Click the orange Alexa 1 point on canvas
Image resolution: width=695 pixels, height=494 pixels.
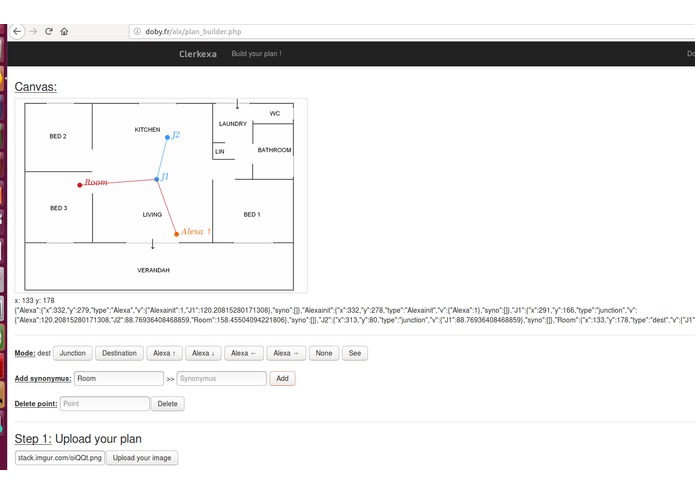176,234
